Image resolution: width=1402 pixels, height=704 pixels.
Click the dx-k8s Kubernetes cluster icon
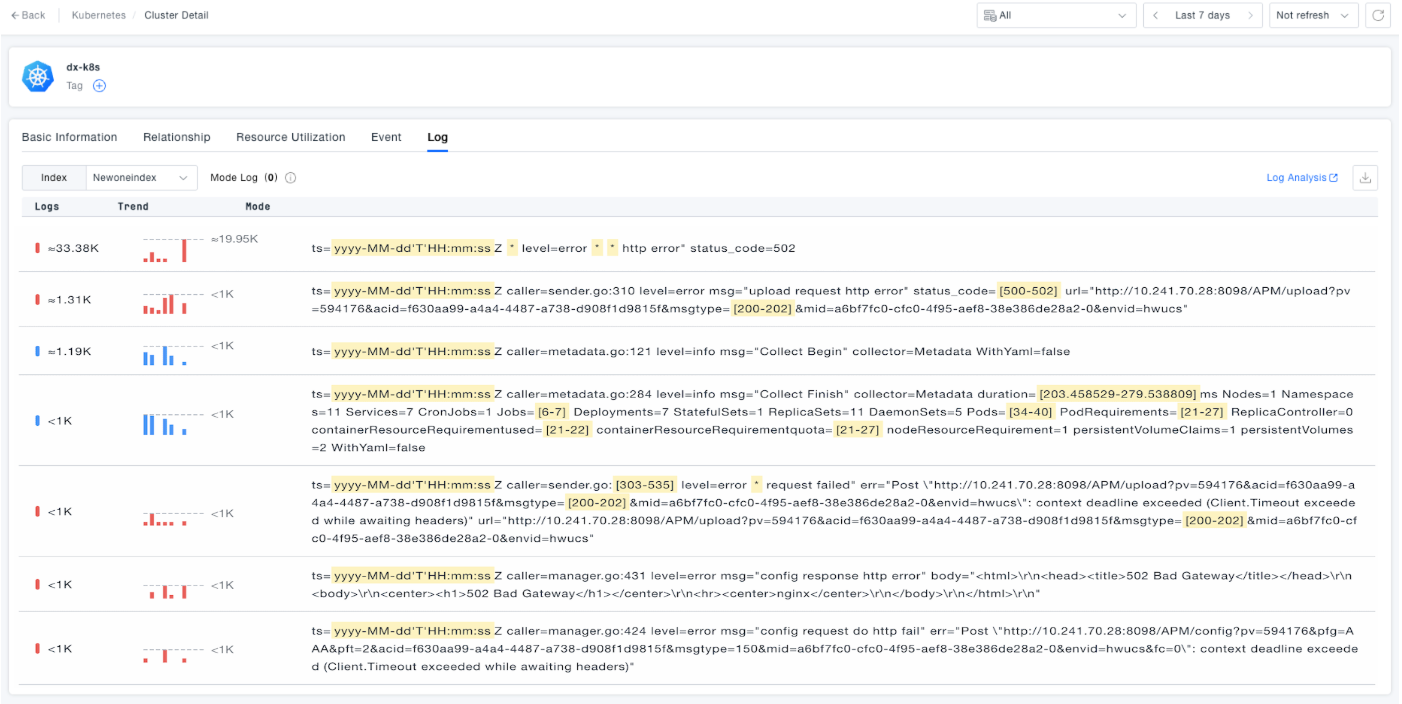click(x=38, y=76)
